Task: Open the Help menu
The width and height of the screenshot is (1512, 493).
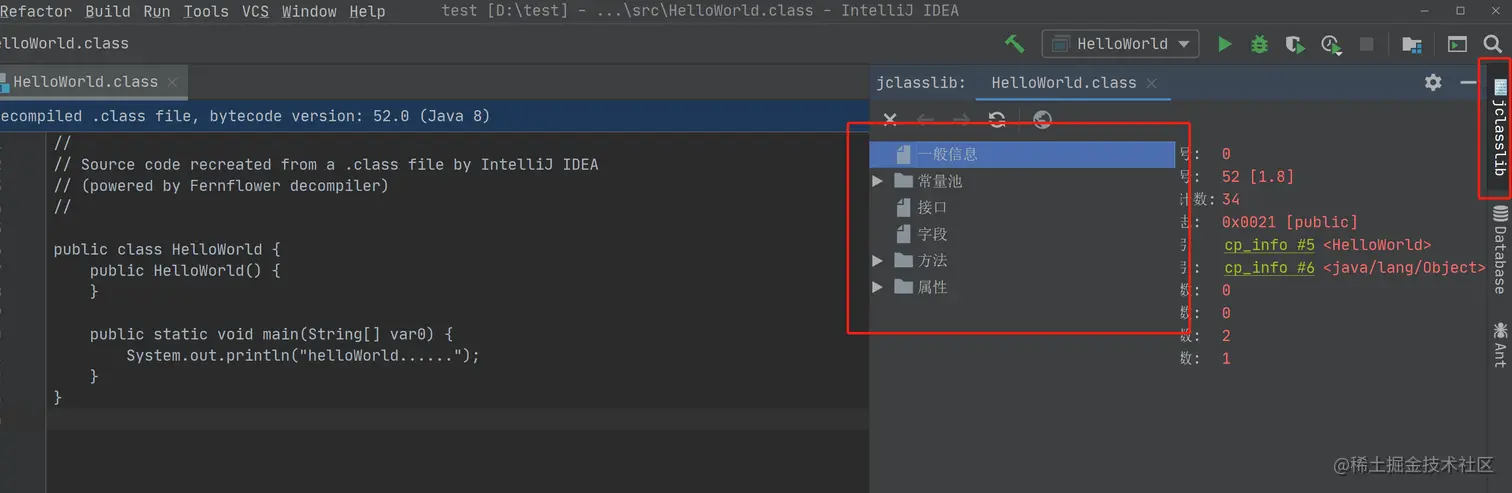Action: [x=367, y=11]
